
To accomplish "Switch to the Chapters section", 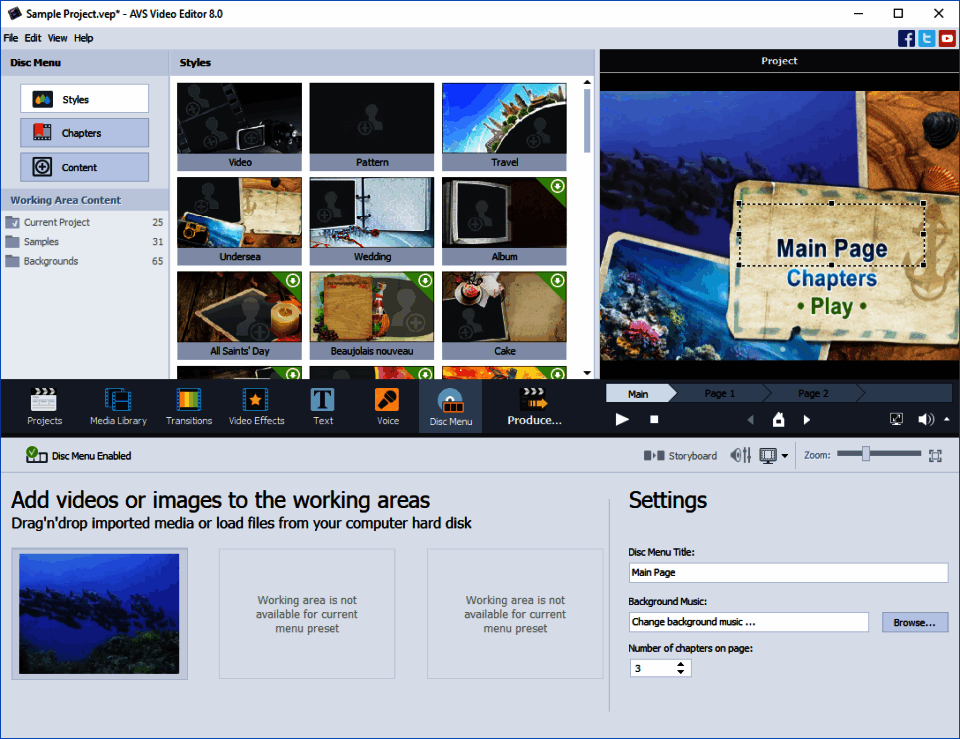I will click(84, 132).
